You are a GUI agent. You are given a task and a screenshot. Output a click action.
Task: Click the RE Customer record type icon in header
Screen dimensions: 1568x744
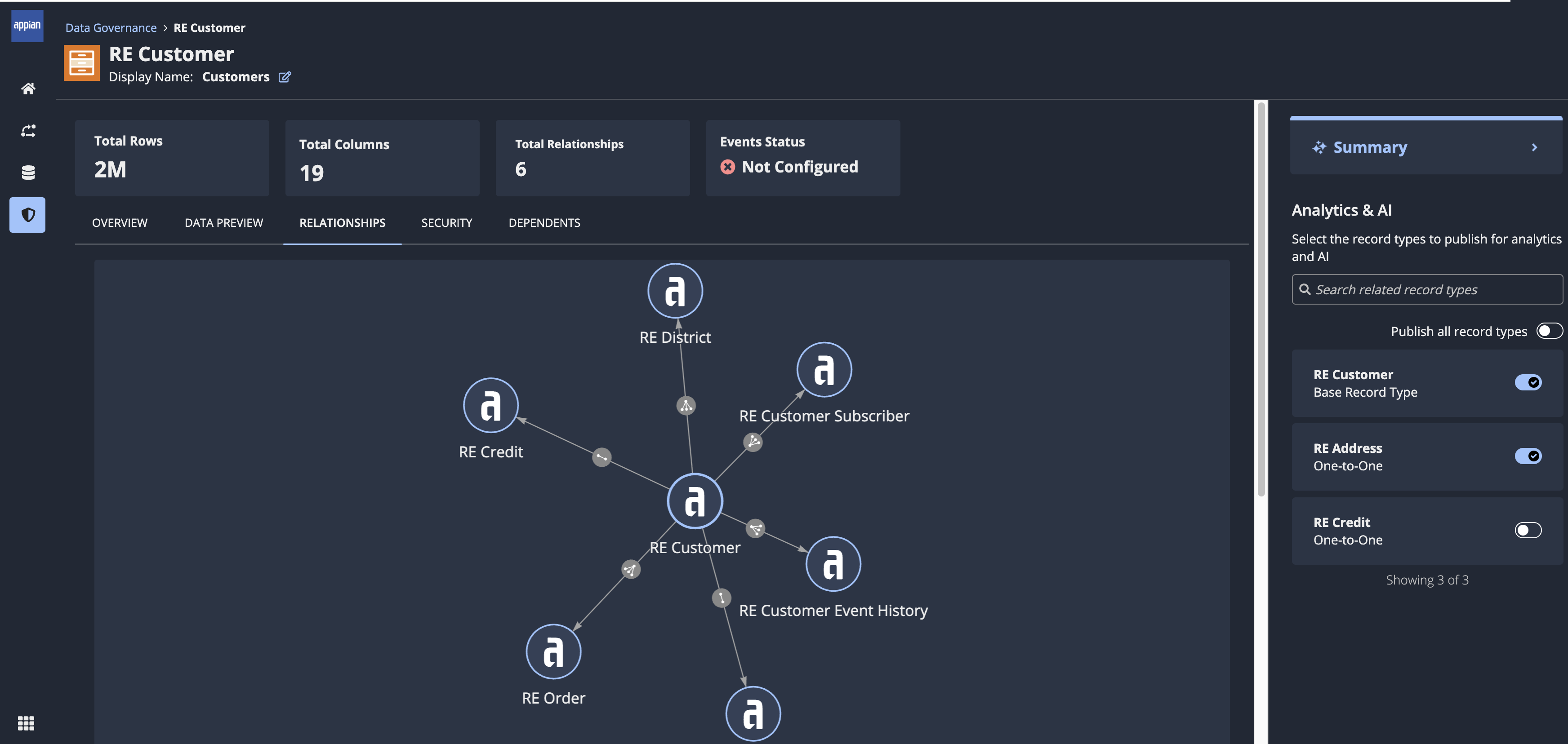(81, 62)
